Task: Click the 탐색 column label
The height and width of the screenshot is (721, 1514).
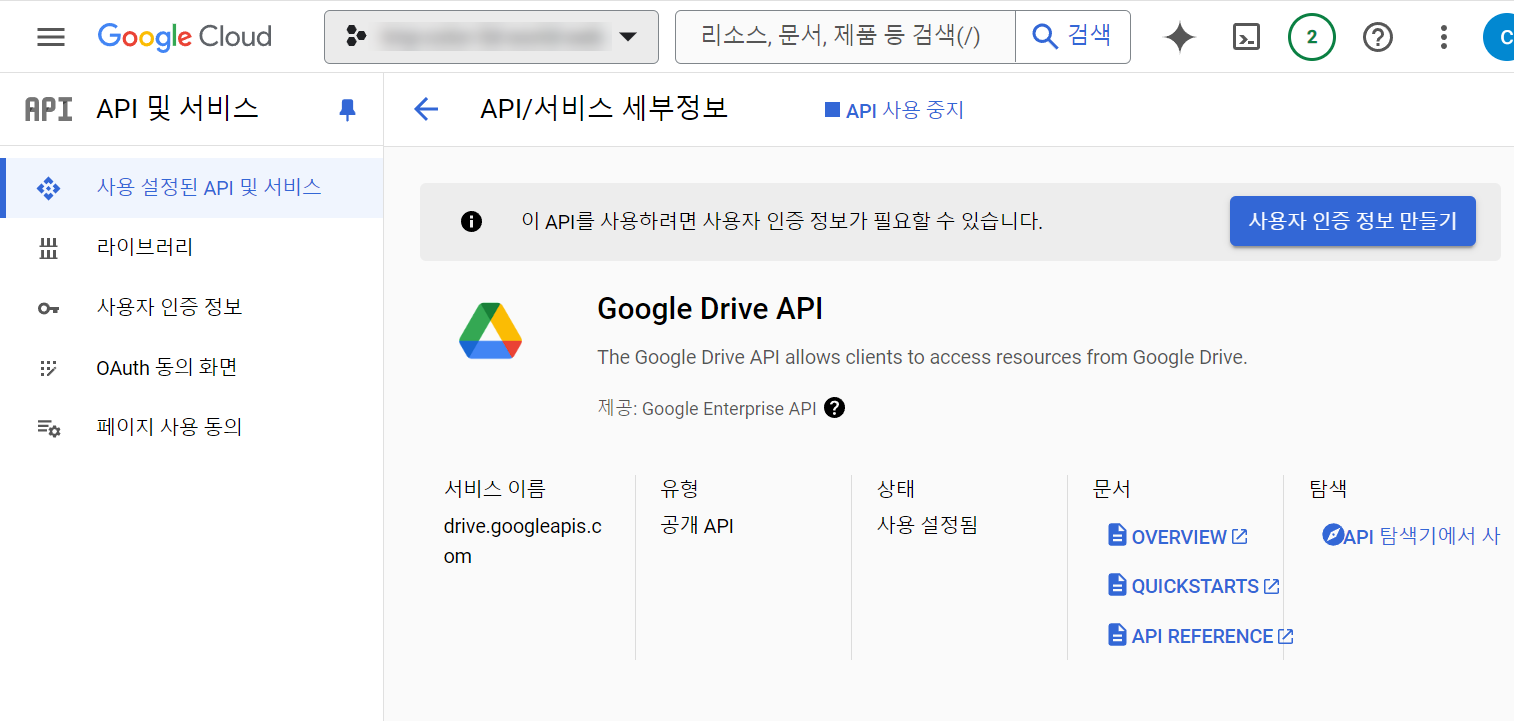Action: [1328, 489]
